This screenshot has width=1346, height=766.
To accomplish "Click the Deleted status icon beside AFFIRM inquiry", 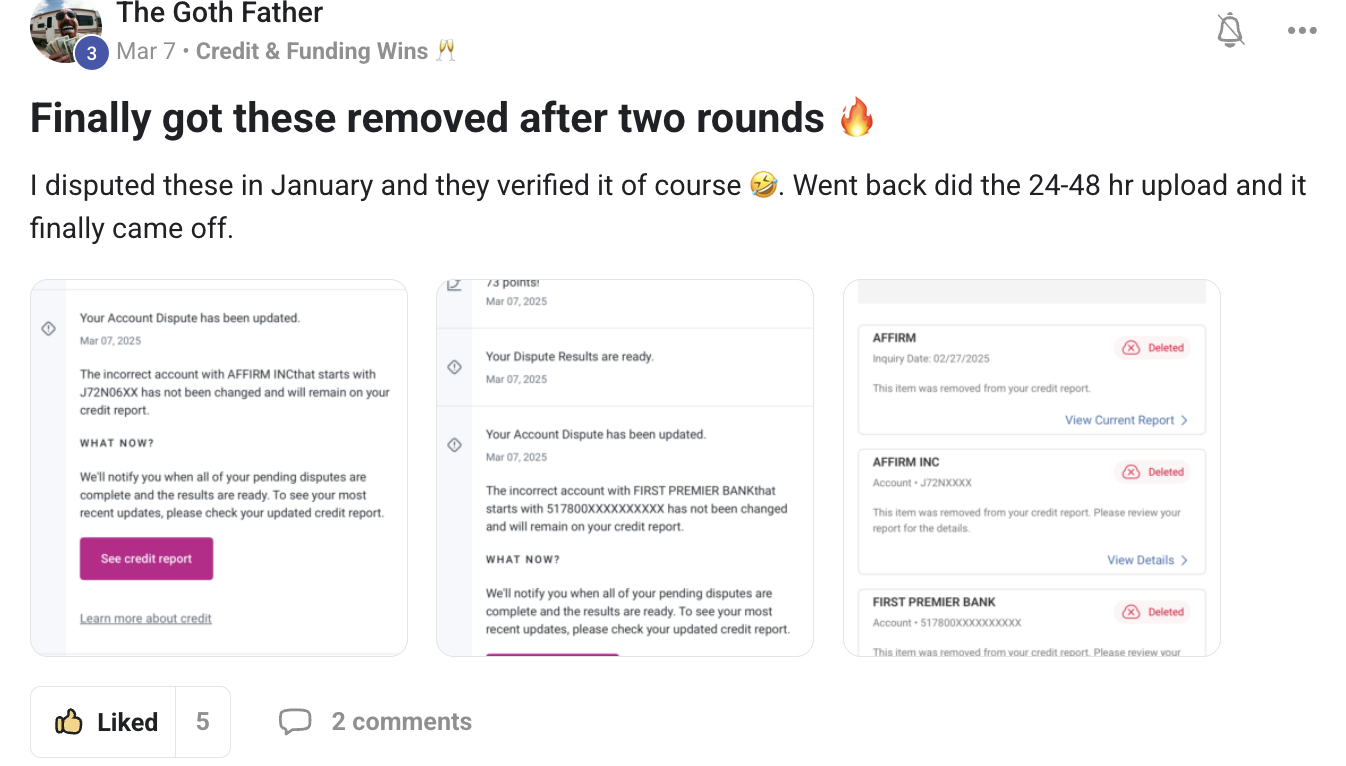I will (1131, 348).
